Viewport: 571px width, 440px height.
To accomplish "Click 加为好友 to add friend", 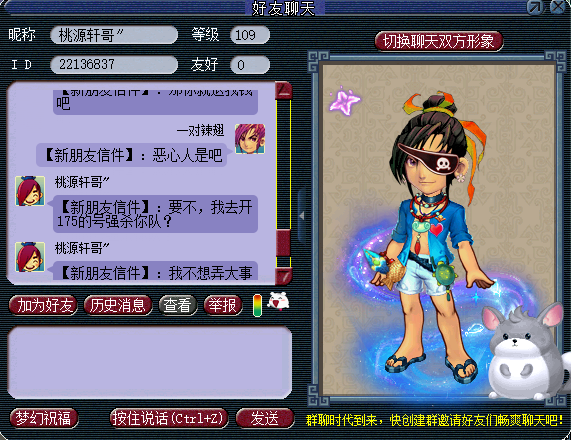I will (43, 305).
